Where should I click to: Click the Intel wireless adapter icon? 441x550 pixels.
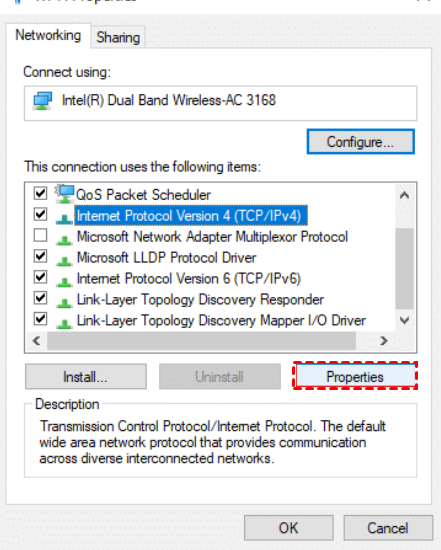pos(42,101)
